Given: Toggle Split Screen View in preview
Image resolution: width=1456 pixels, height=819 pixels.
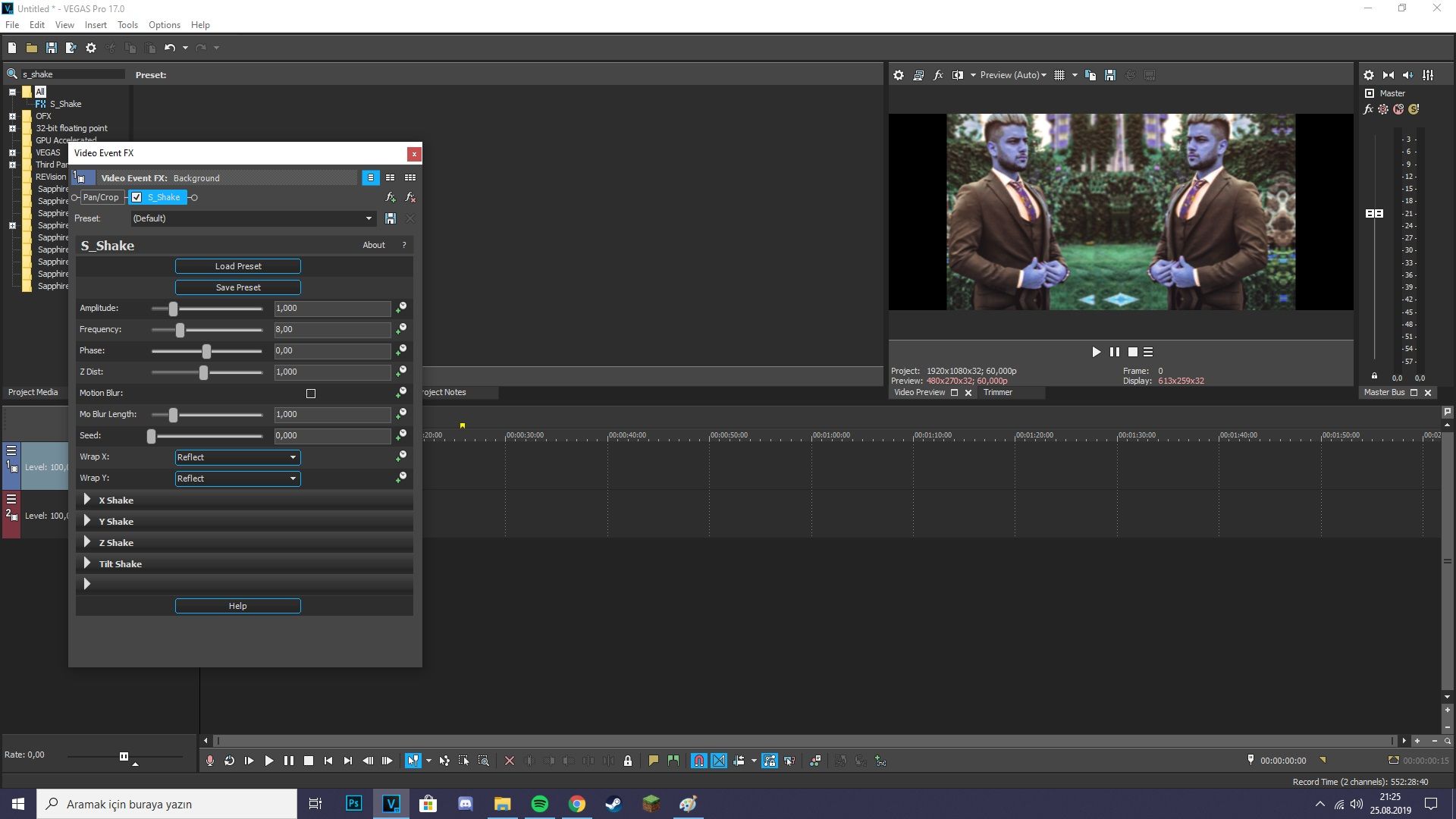Looking at the screenshot, I should pyautogui.click(x=958, y=75).
